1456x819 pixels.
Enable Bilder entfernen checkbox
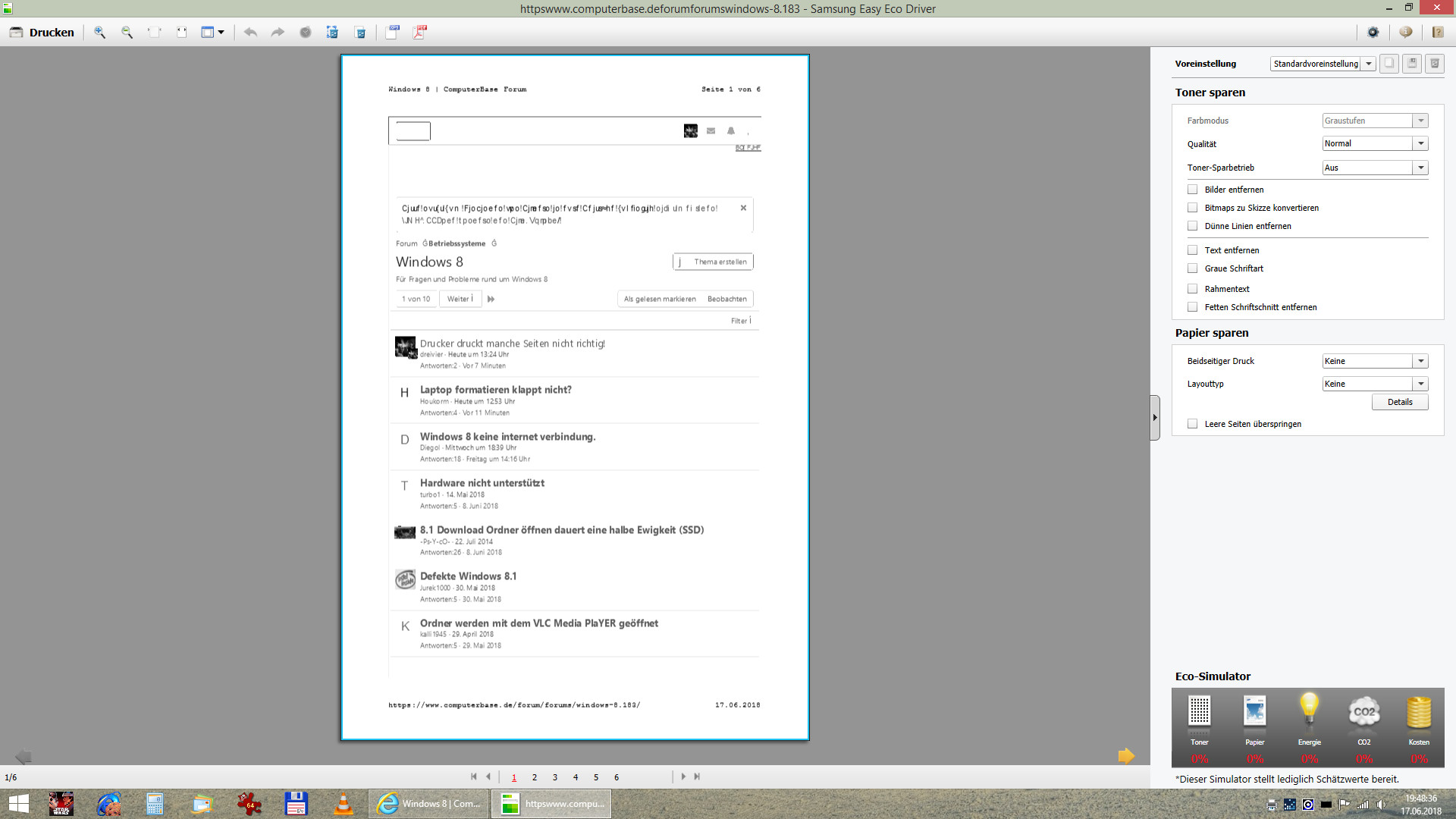1192,190
